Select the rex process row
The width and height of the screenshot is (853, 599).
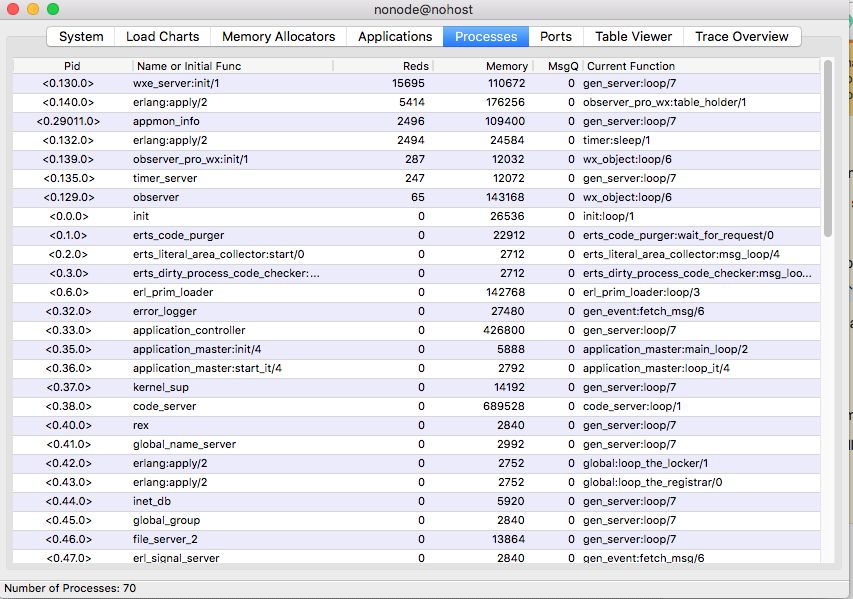tap(416, 425)
